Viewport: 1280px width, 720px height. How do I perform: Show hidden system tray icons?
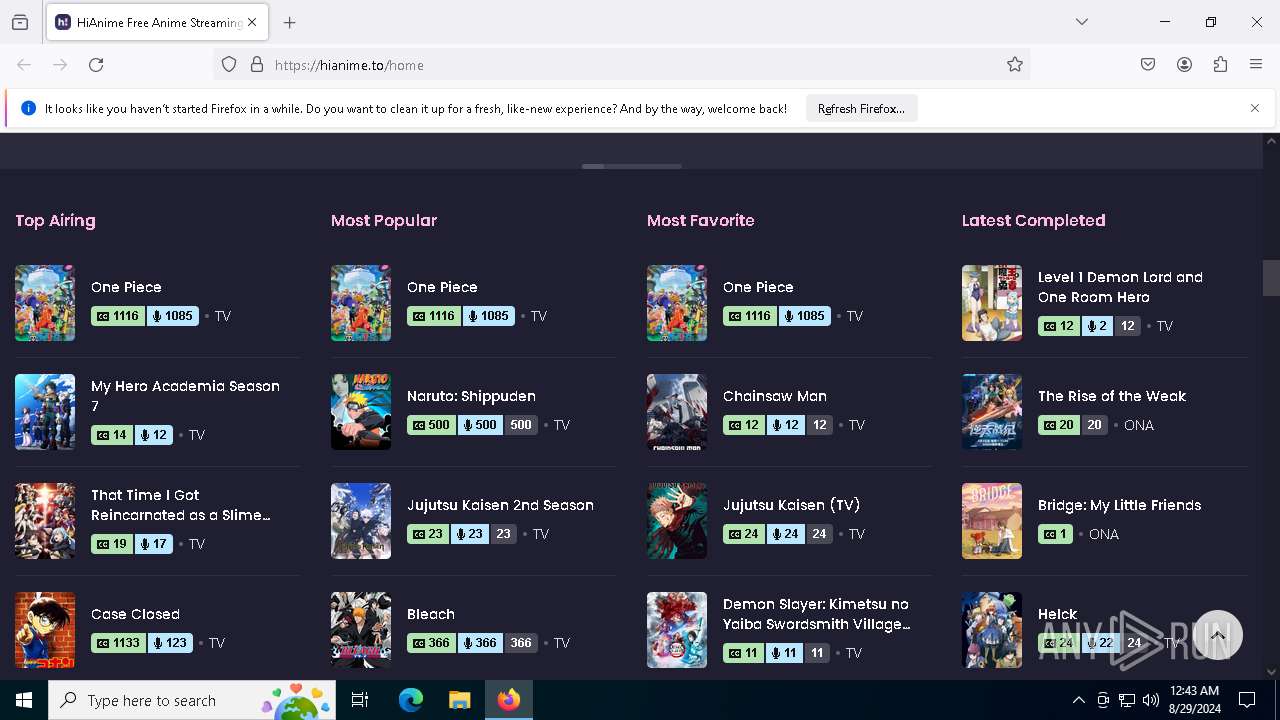point(1078,700)
